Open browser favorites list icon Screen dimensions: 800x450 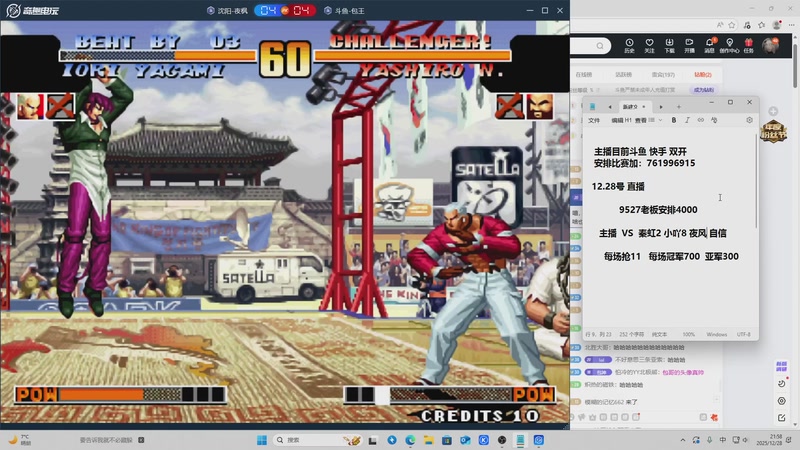coord(762,24)
